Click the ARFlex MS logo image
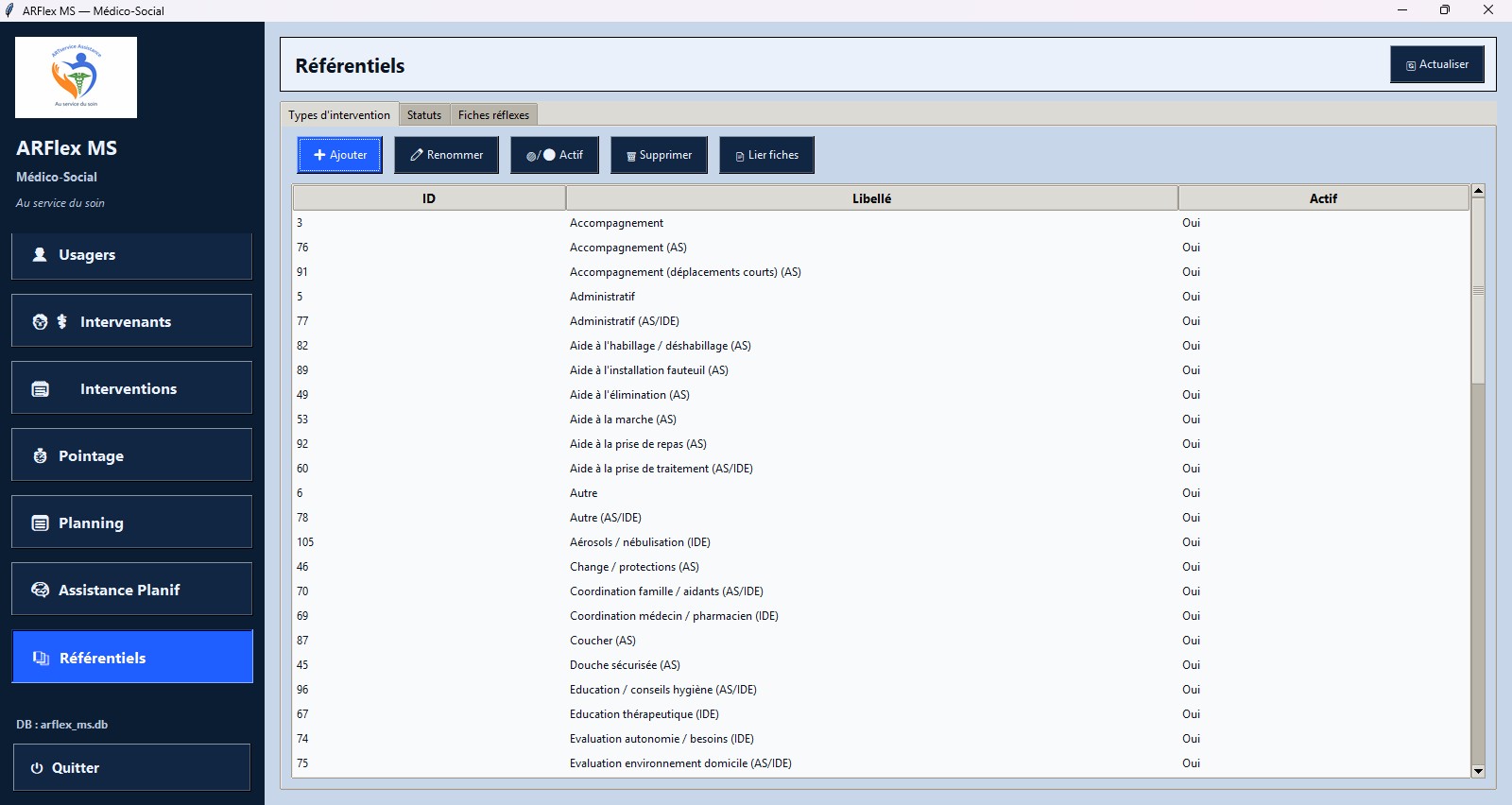Image resolution: width=1512 pixels, height=805 pixels. [76, 77]
